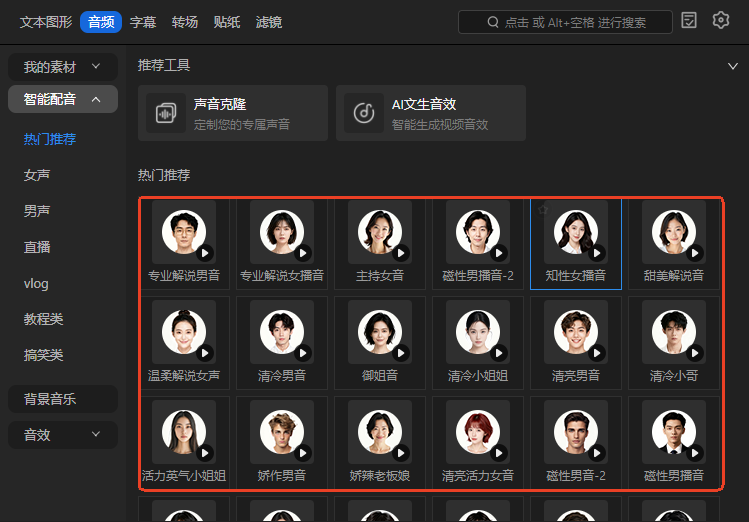Open the settings gear icon
The width and height of the screenshot is (749, 522).
click(721, 20)
